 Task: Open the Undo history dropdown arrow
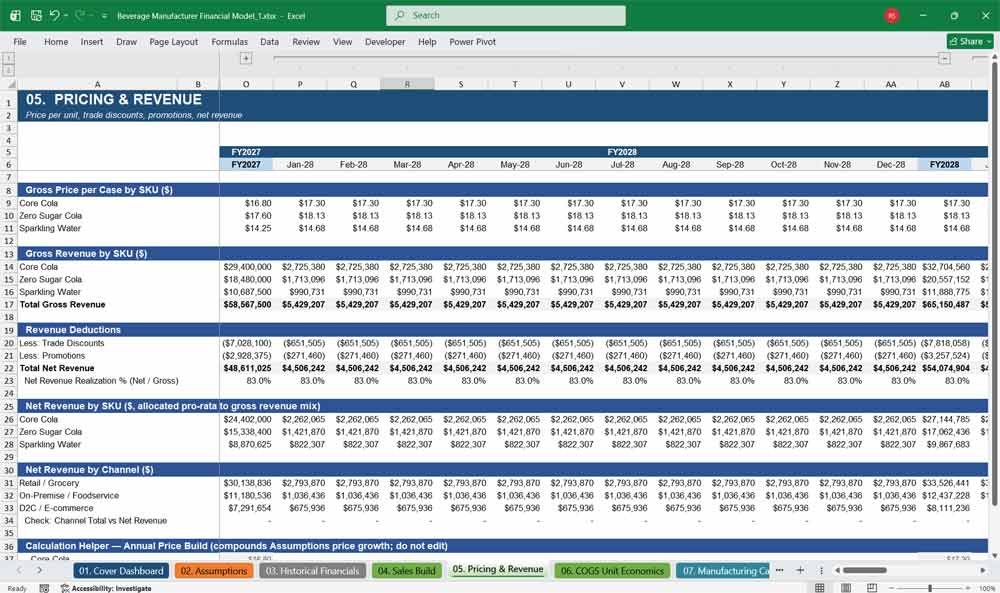(66, 16)
